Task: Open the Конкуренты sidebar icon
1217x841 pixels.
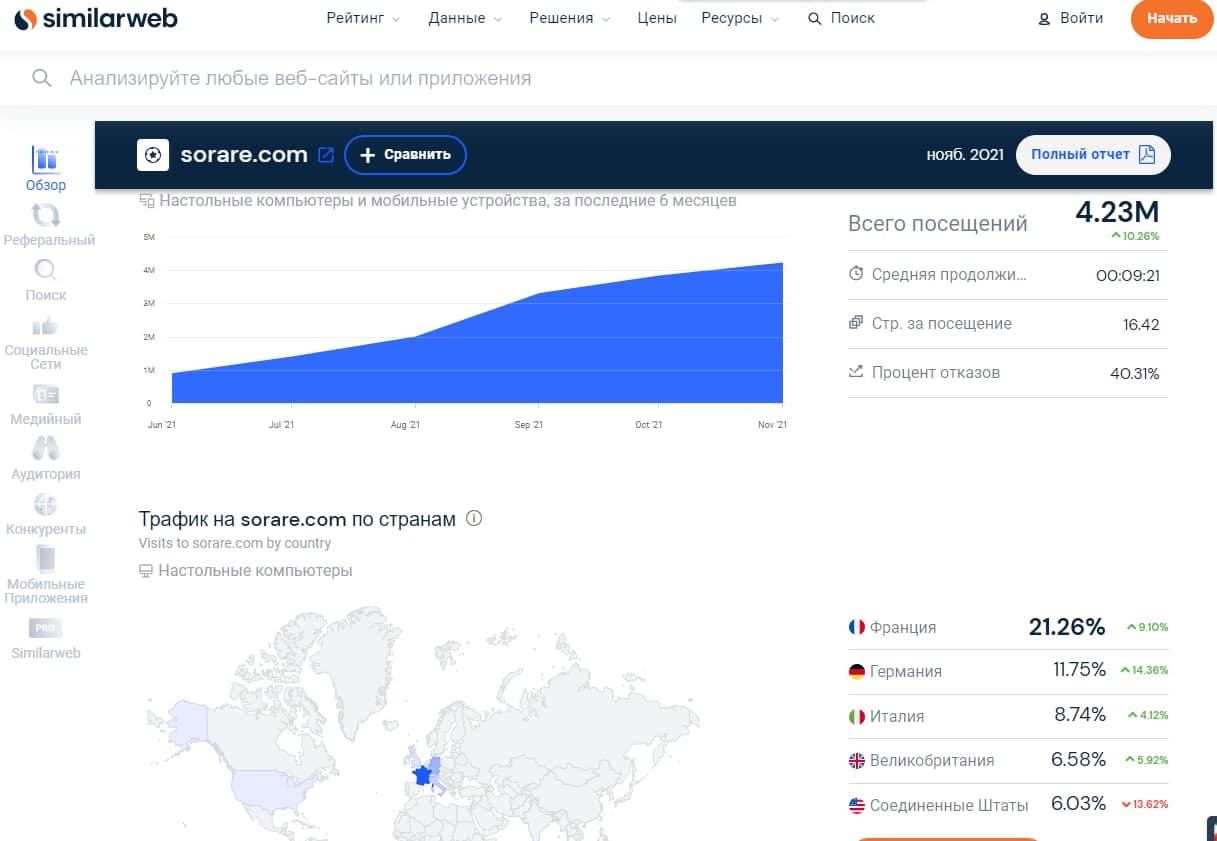Action: tap(46, 503)
